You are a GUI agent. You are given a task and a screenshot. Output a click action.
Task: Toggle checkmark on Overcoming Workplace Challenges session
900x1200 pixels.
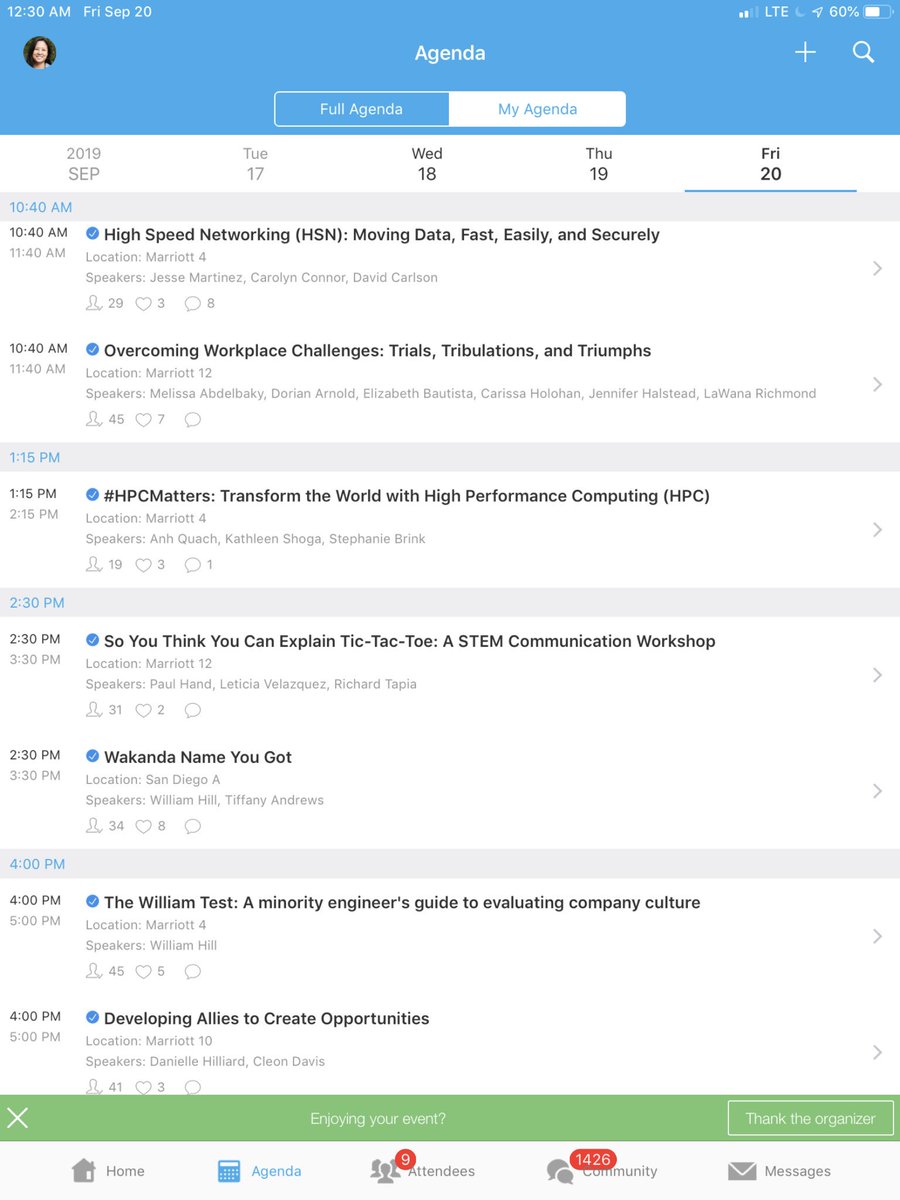(93, 351)
